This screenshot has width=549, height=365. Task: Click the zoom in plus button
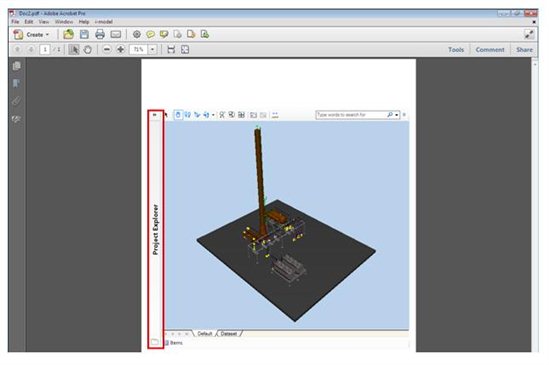click(x=120, y=49)
